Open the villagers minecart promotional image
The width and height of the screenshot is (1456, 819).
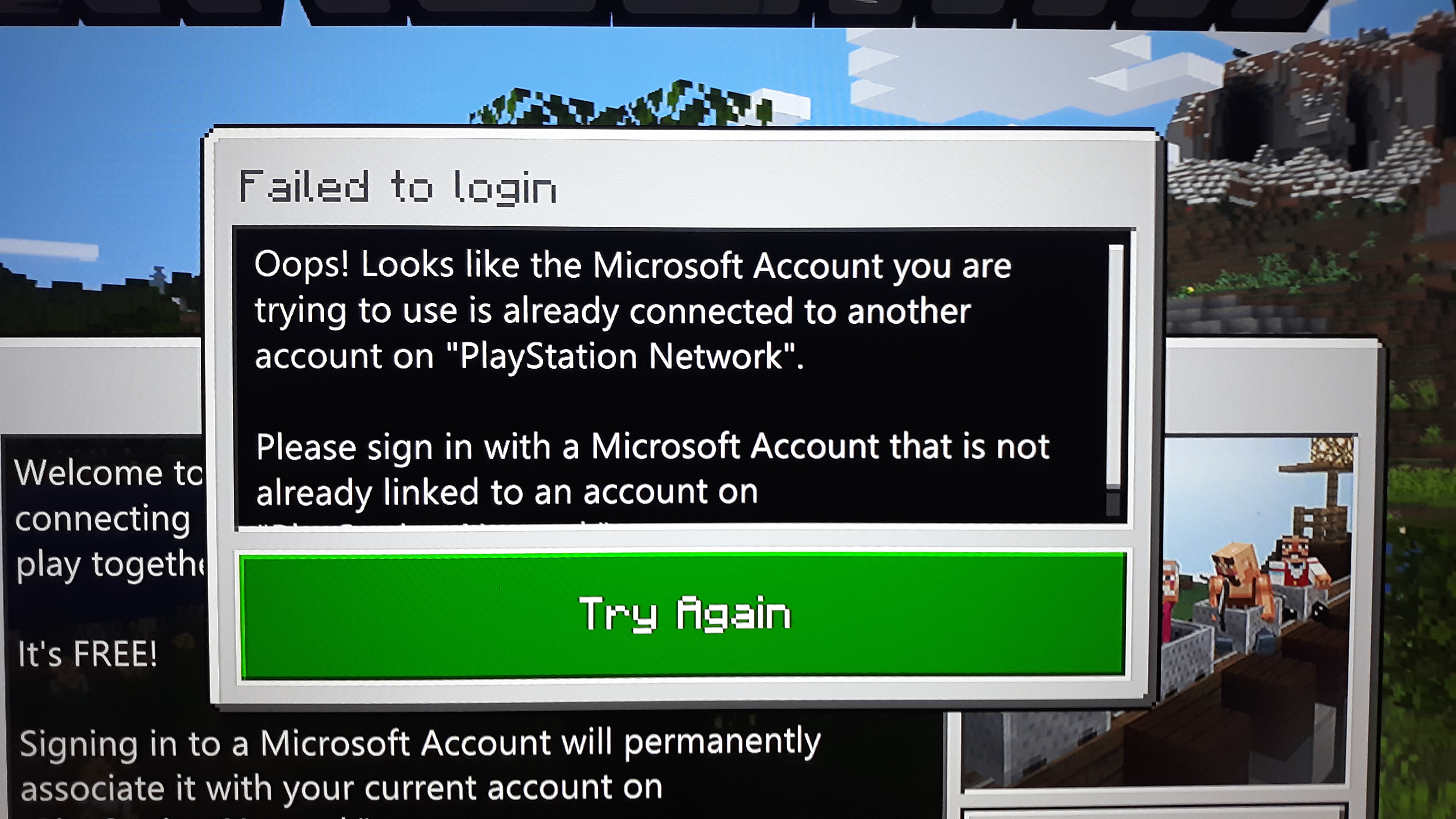(1255, 611)
